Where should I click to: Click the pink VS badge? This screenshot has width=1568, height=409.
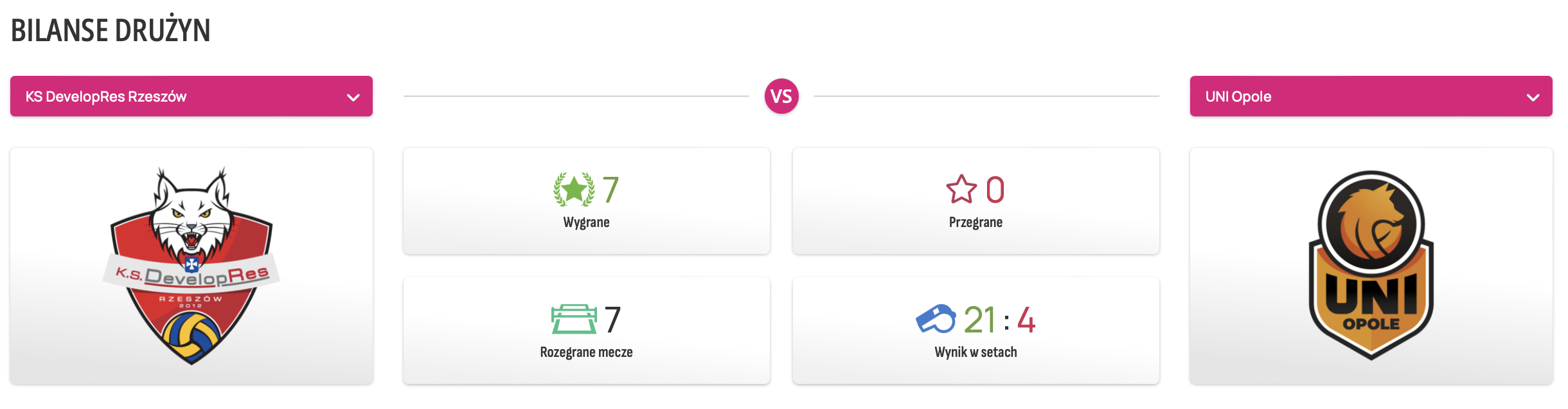tap(781, 96)
